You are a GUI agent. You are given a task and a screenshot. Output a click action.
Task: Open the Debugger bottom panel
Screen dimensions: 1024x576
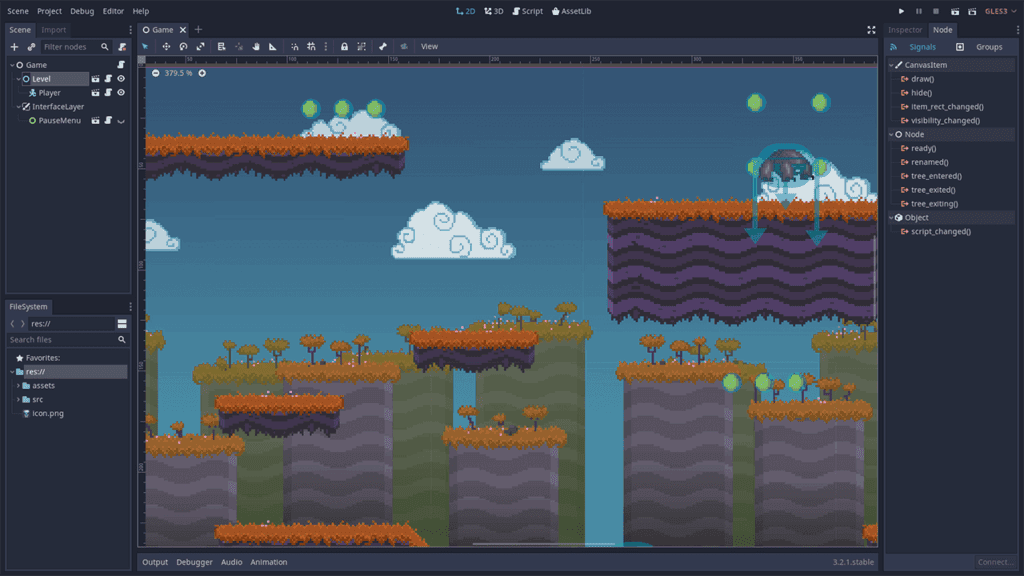[x=194, y=562]
